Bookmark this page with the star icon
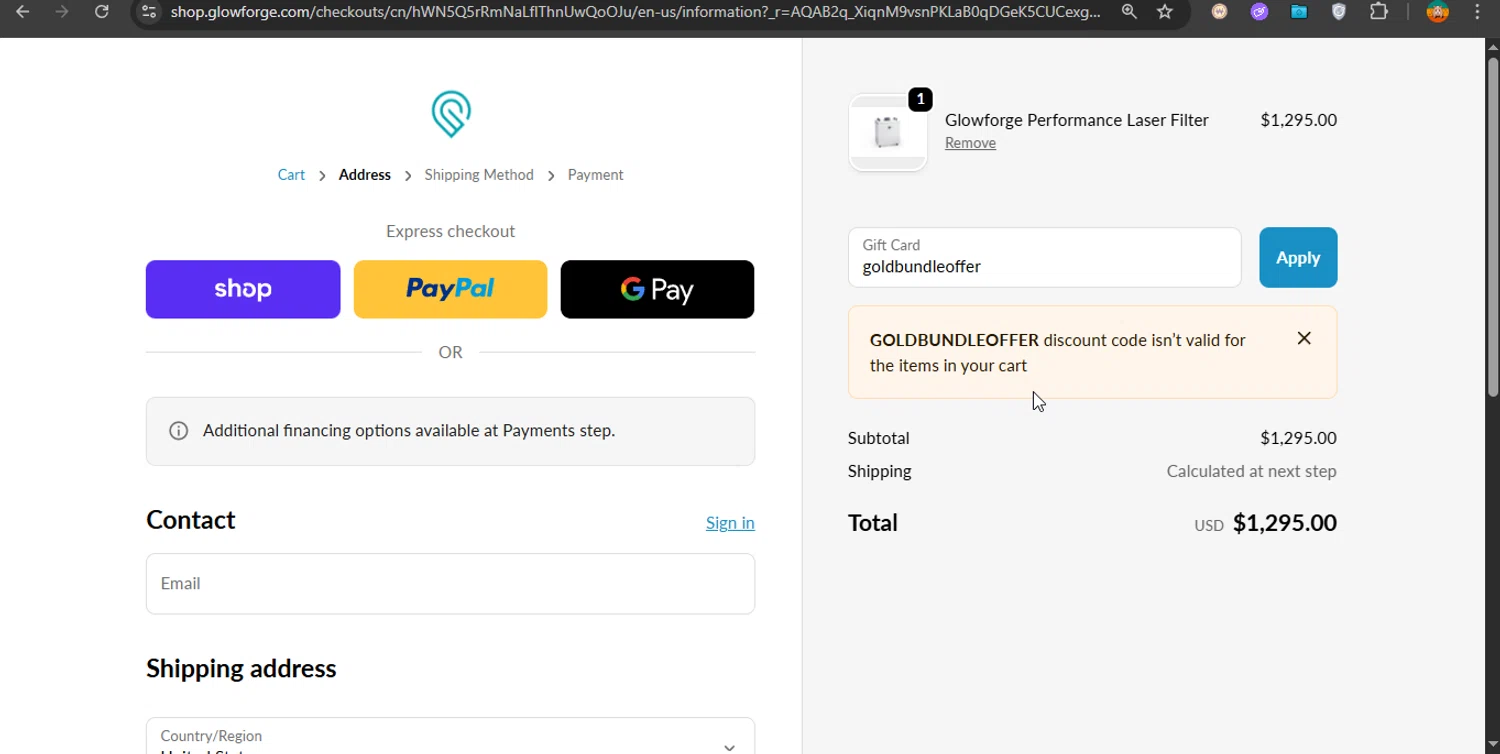This screenshot has width=1500, height=754. click(x=1165, y=12)
